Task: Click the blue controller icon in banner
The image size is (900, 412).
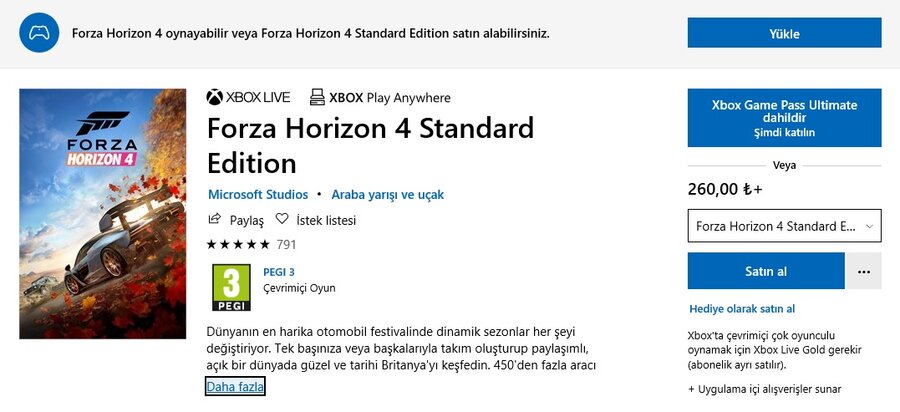Action: pyautogui.click(x=39, y=33)
